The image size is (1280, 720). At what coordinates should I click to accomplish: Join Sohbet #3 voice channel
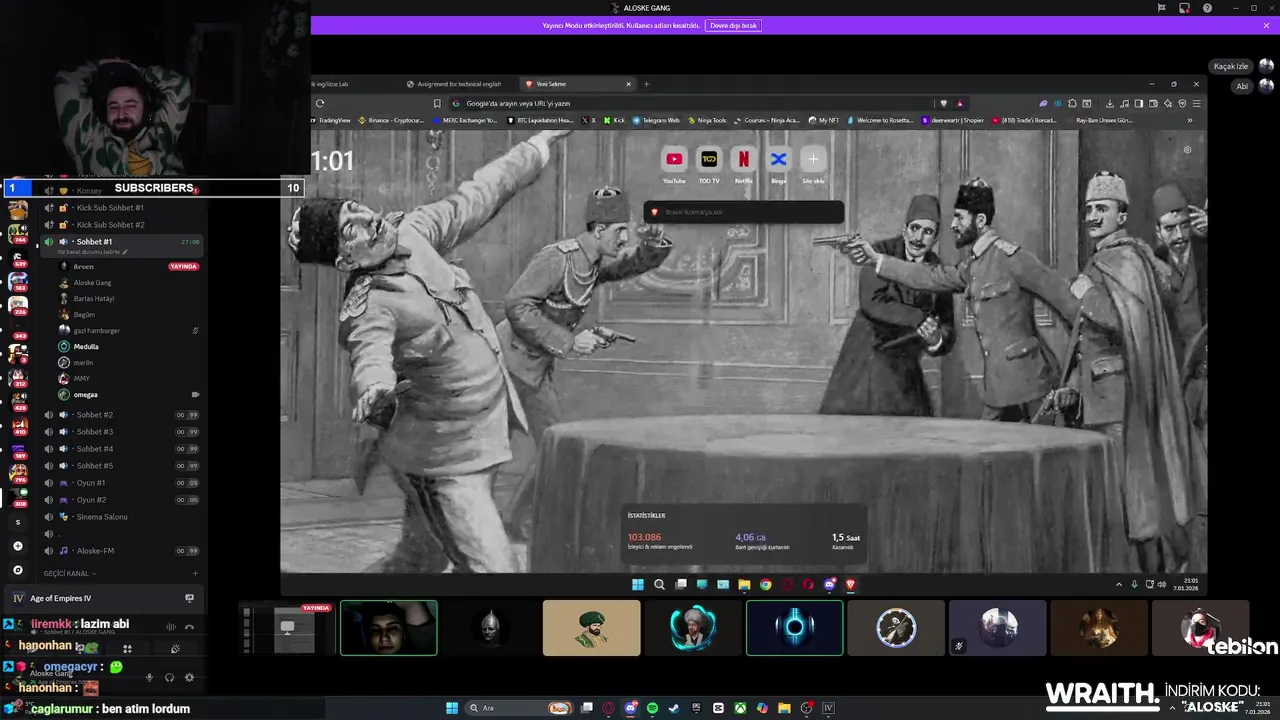[120, 432]
